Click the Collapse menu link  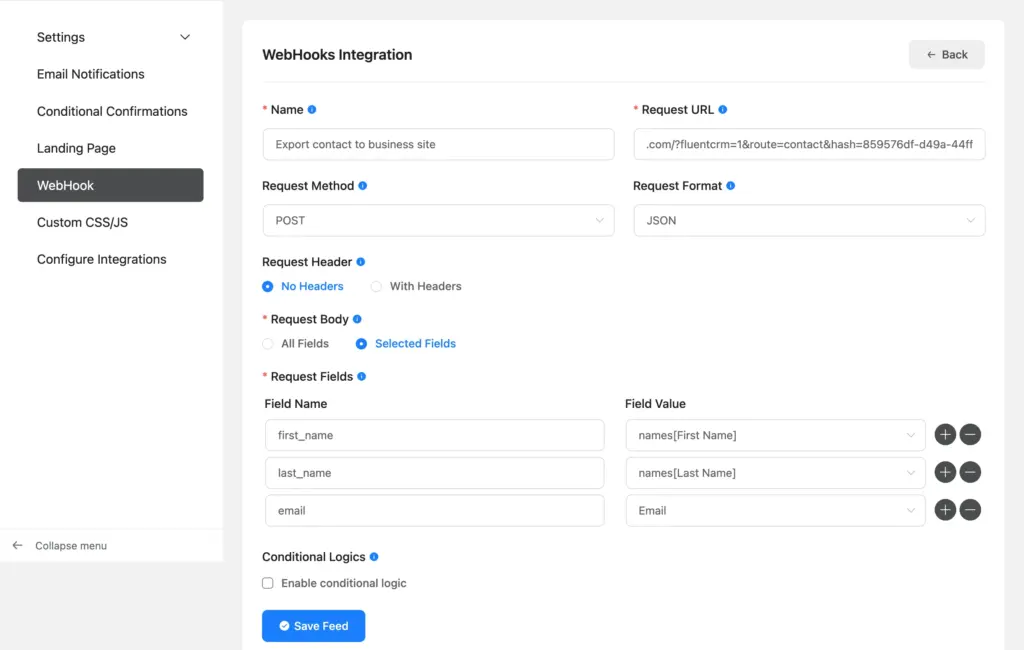71,545
